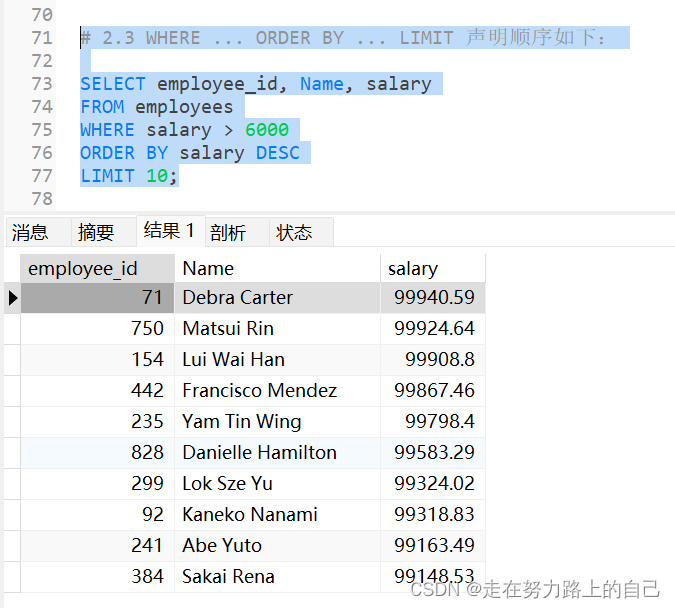
Task: Select the cell Sakai Rena
Action: click(x=277, y=577)
